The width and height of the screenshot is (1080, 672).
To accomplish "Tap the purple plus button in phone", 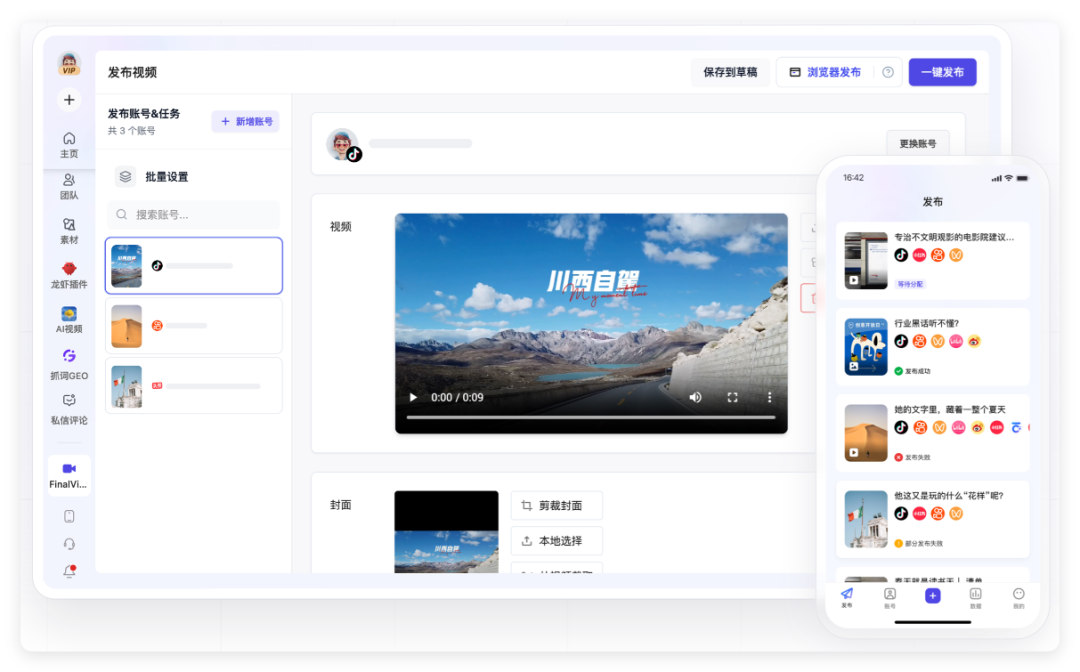I will click(x=933, y=596).
